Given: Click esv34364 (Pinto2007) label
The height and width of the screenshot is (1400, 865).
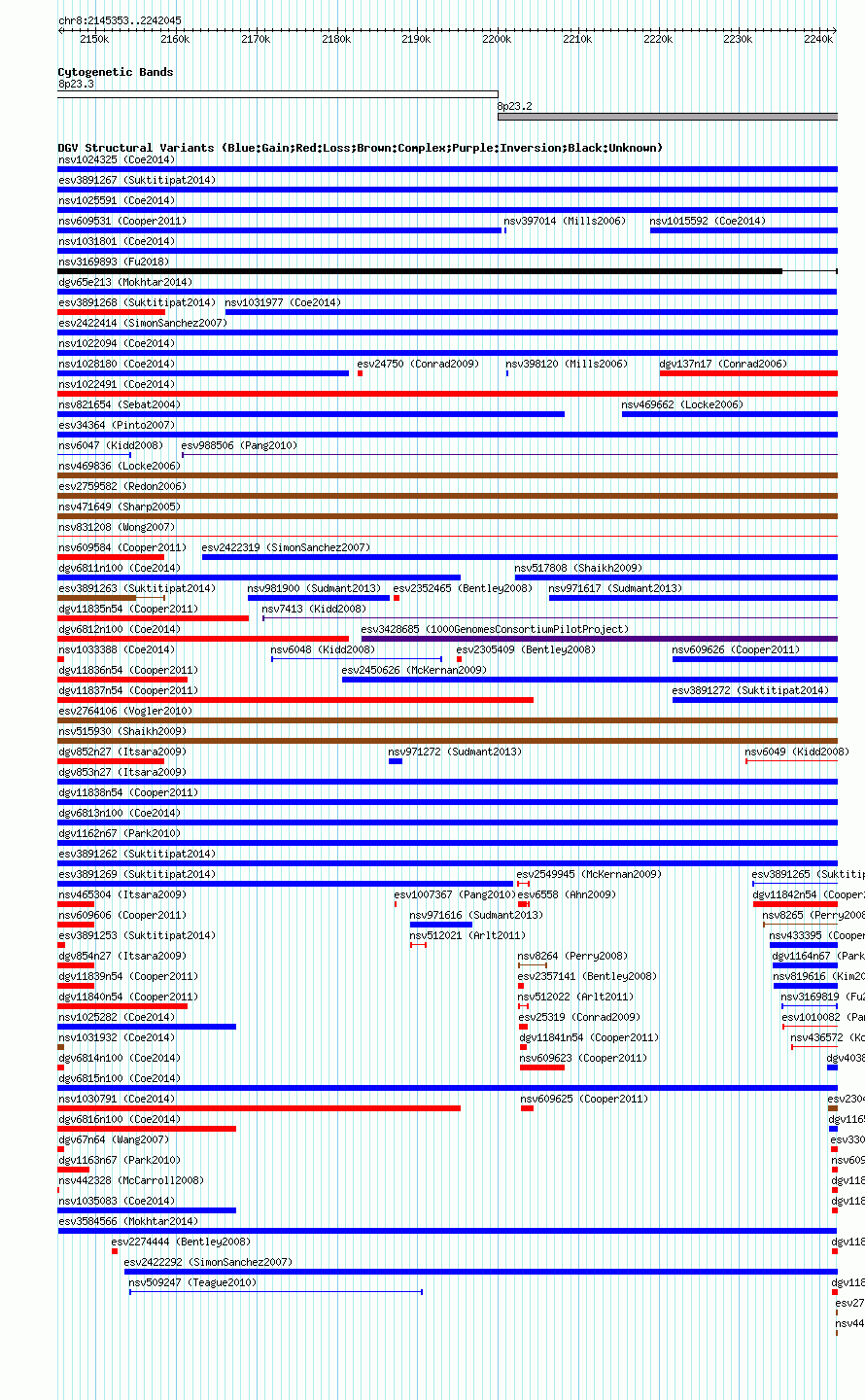Looking at the screenshot, I should pyautogui.click(x=117, y=425).
